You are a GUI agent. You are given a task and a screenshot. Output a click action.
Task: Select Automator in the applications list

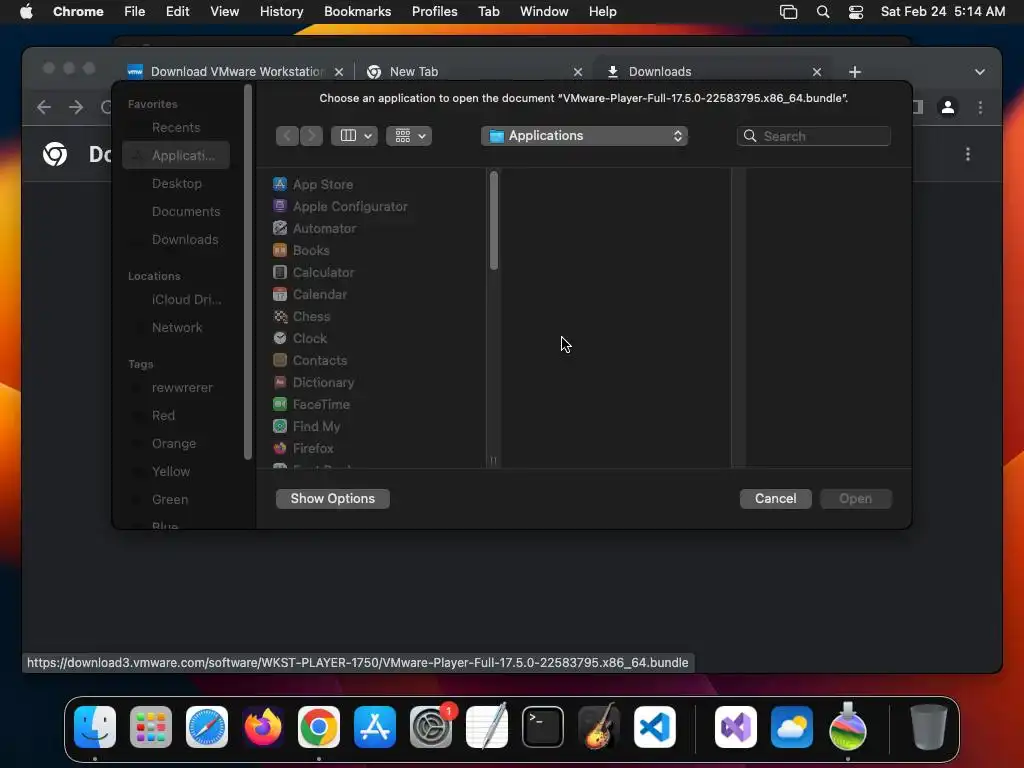pyautogui.click(x=315, y=229)
